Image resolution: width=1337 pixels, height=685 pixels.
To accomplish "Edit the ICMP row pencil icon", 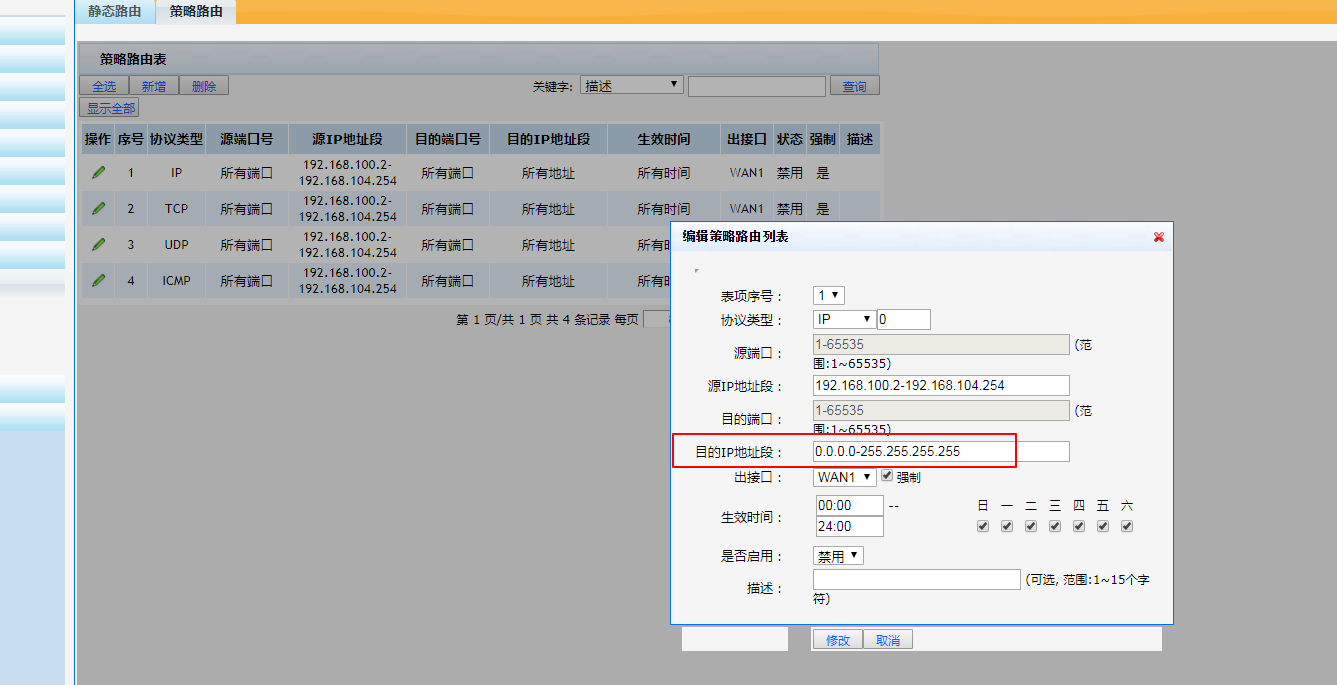I will tap(98, 280).
